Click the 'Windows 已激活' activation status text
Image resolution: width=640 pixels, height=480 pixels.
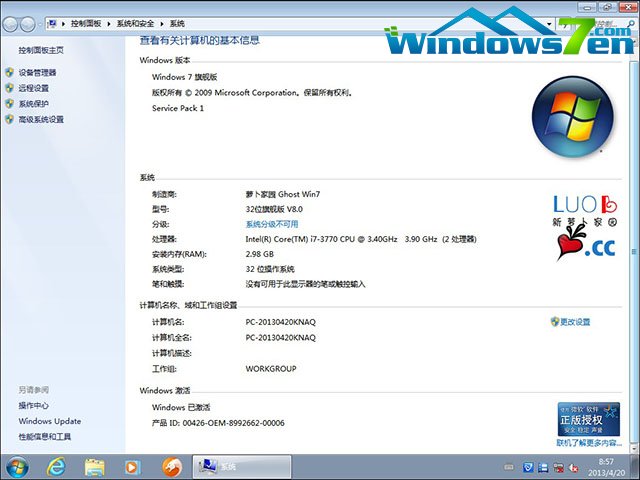181,407
